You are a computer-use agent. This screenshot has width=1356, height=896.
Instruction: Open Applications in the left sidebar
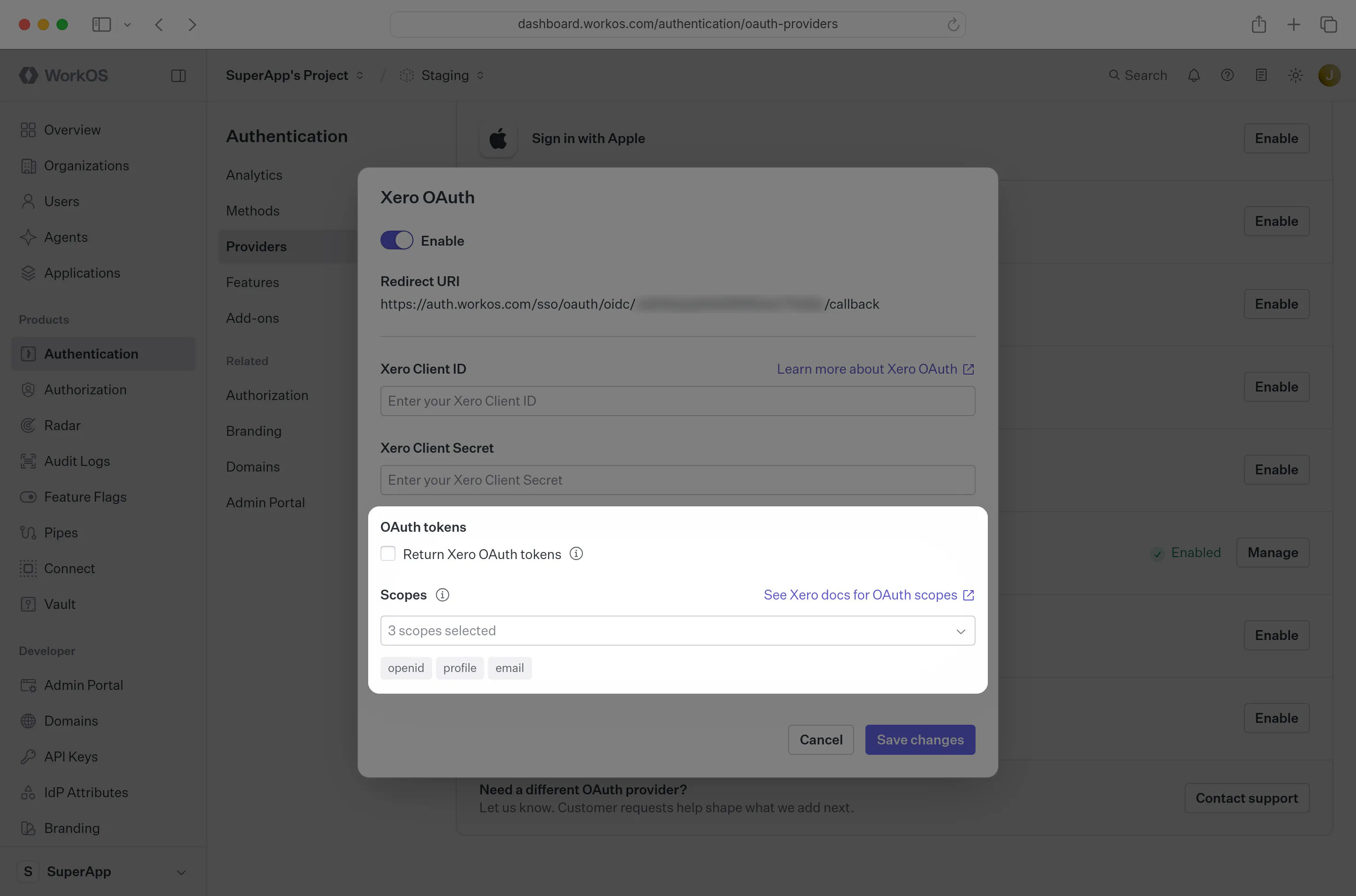click(x=103, y=273)
